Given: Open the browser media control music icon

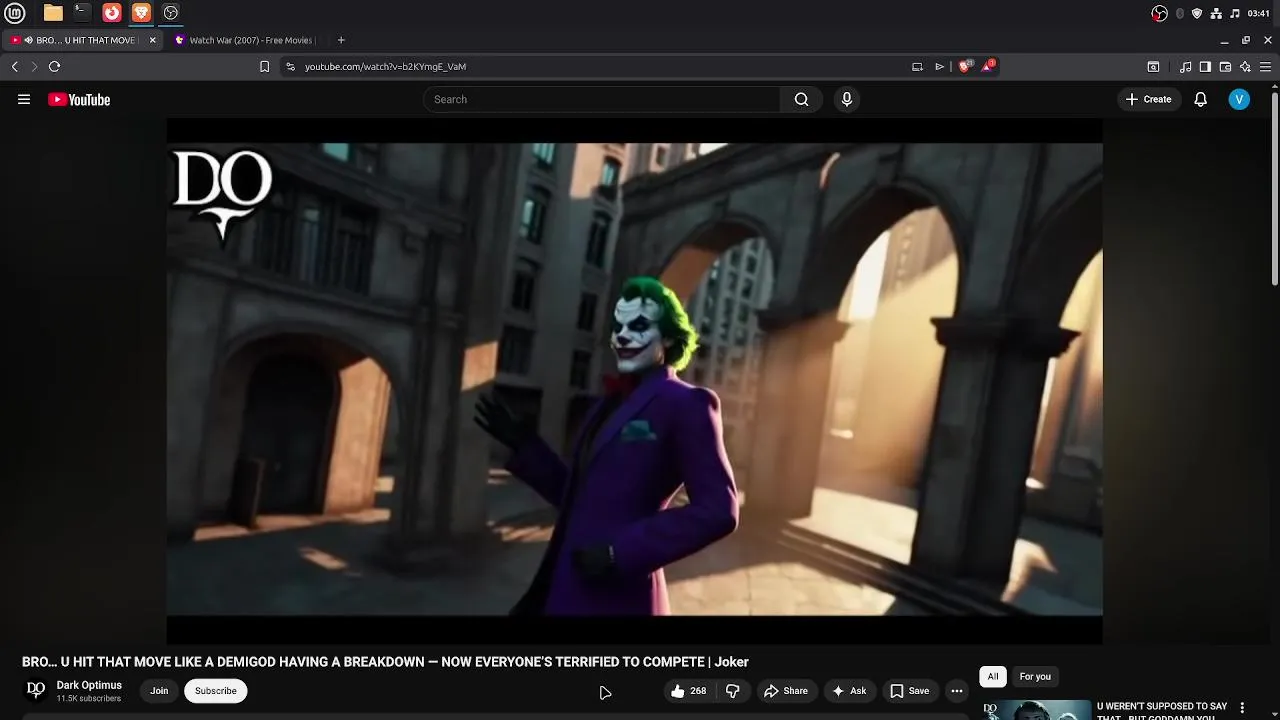Looking at the screenshot, I should pos(1186,66).
